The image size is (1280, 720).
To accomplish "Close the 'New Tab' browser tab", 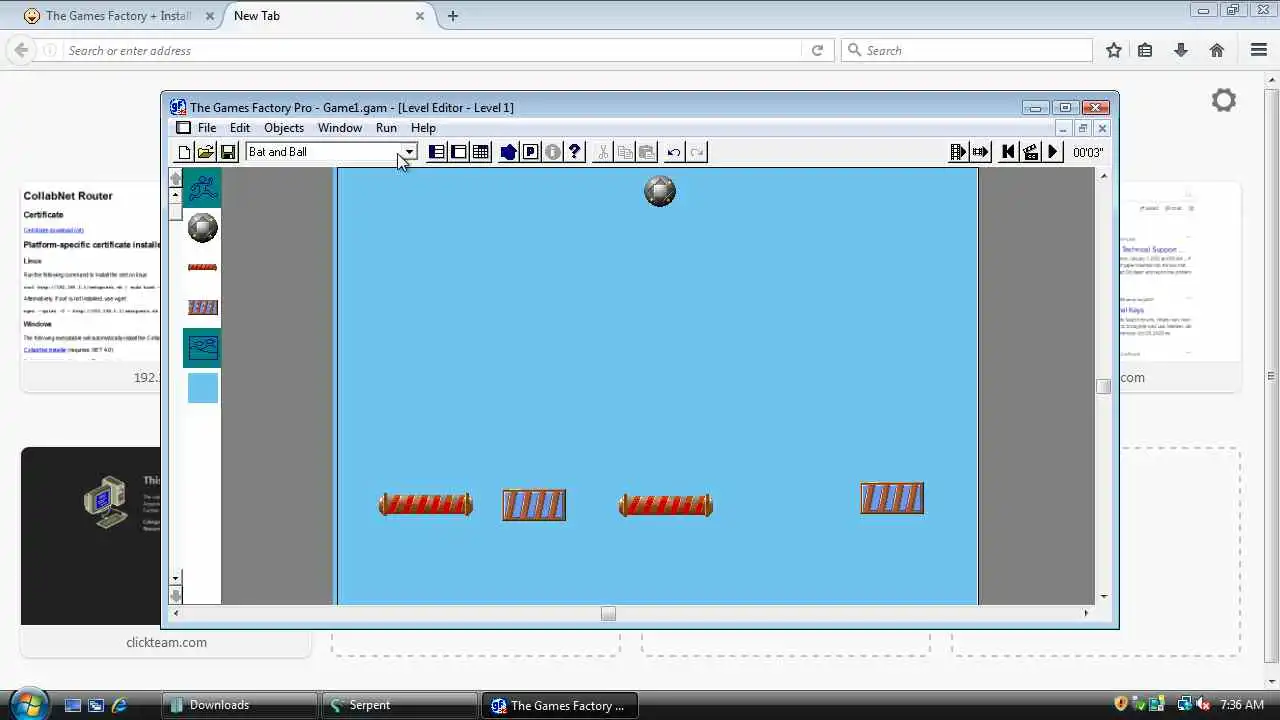I will point(420,16).
